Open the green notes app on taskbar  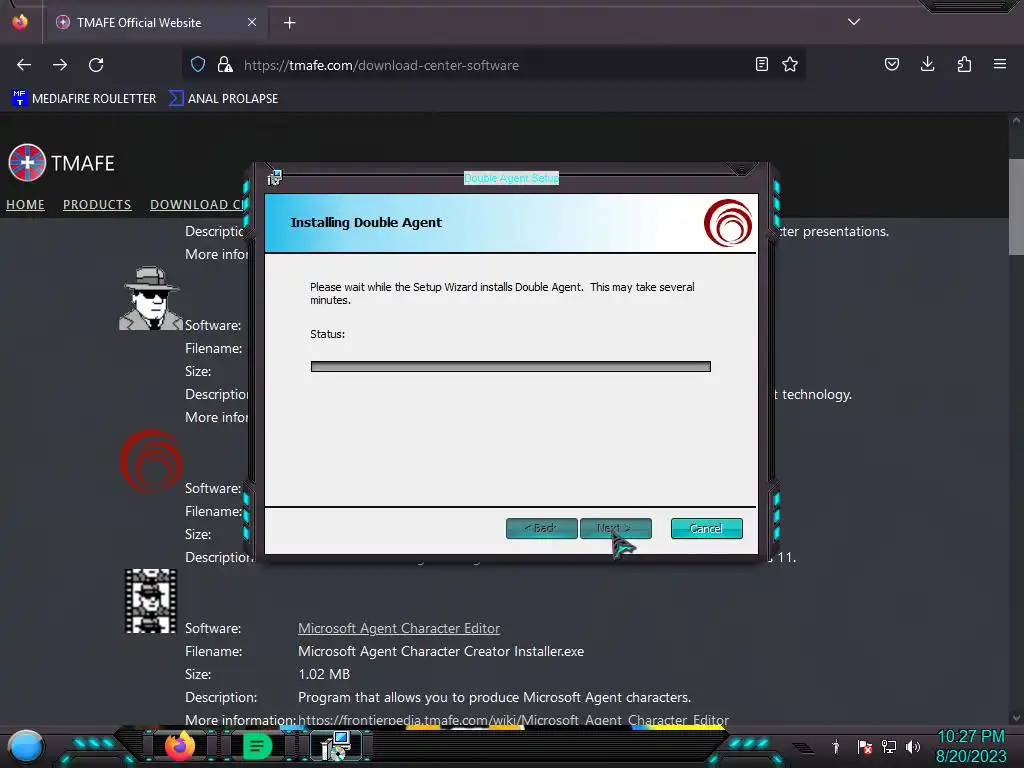pos(257,746)
